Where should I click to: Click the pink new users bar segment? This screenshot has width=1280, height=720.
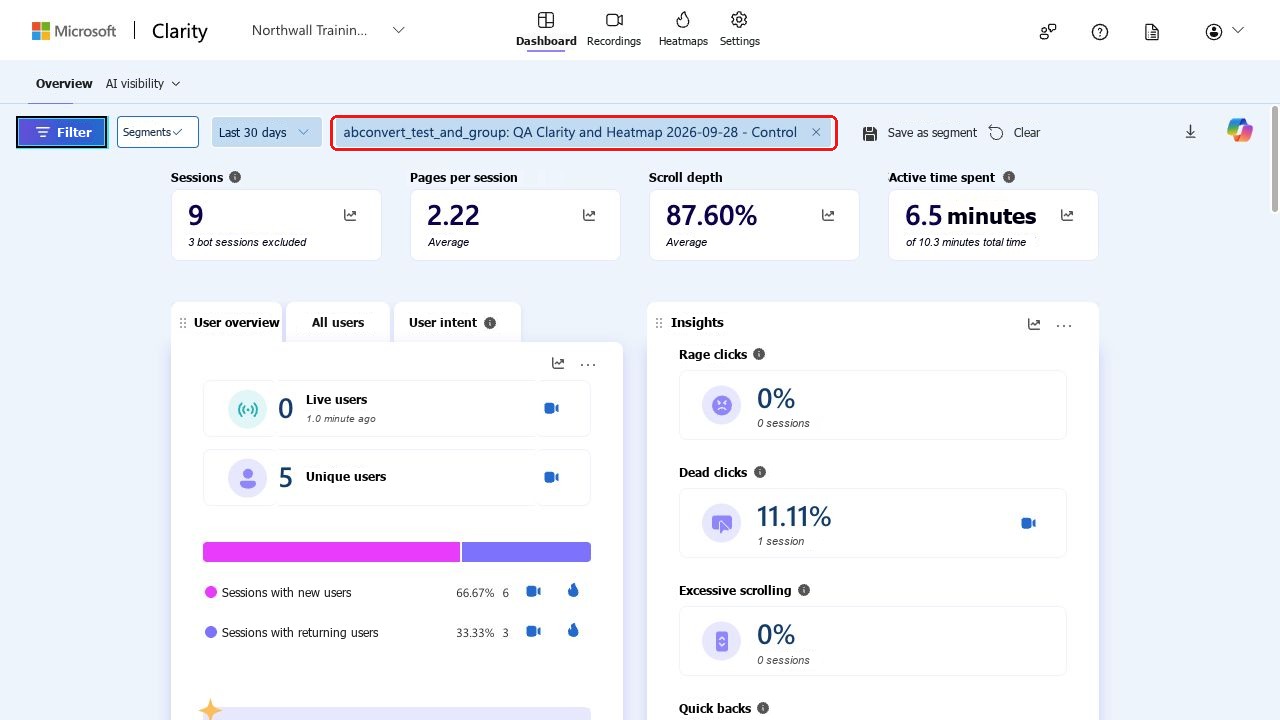[x=331, y=552]
